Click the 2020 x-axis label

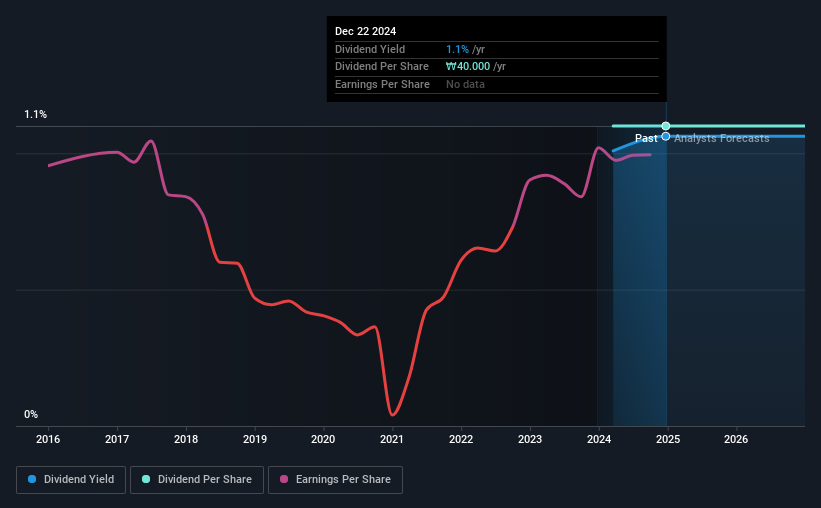[323, 439]
